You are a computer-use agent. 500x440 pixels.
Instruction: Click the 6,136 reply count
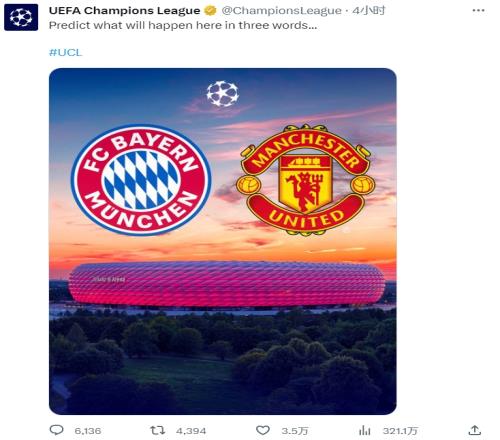tap(88, 431)
